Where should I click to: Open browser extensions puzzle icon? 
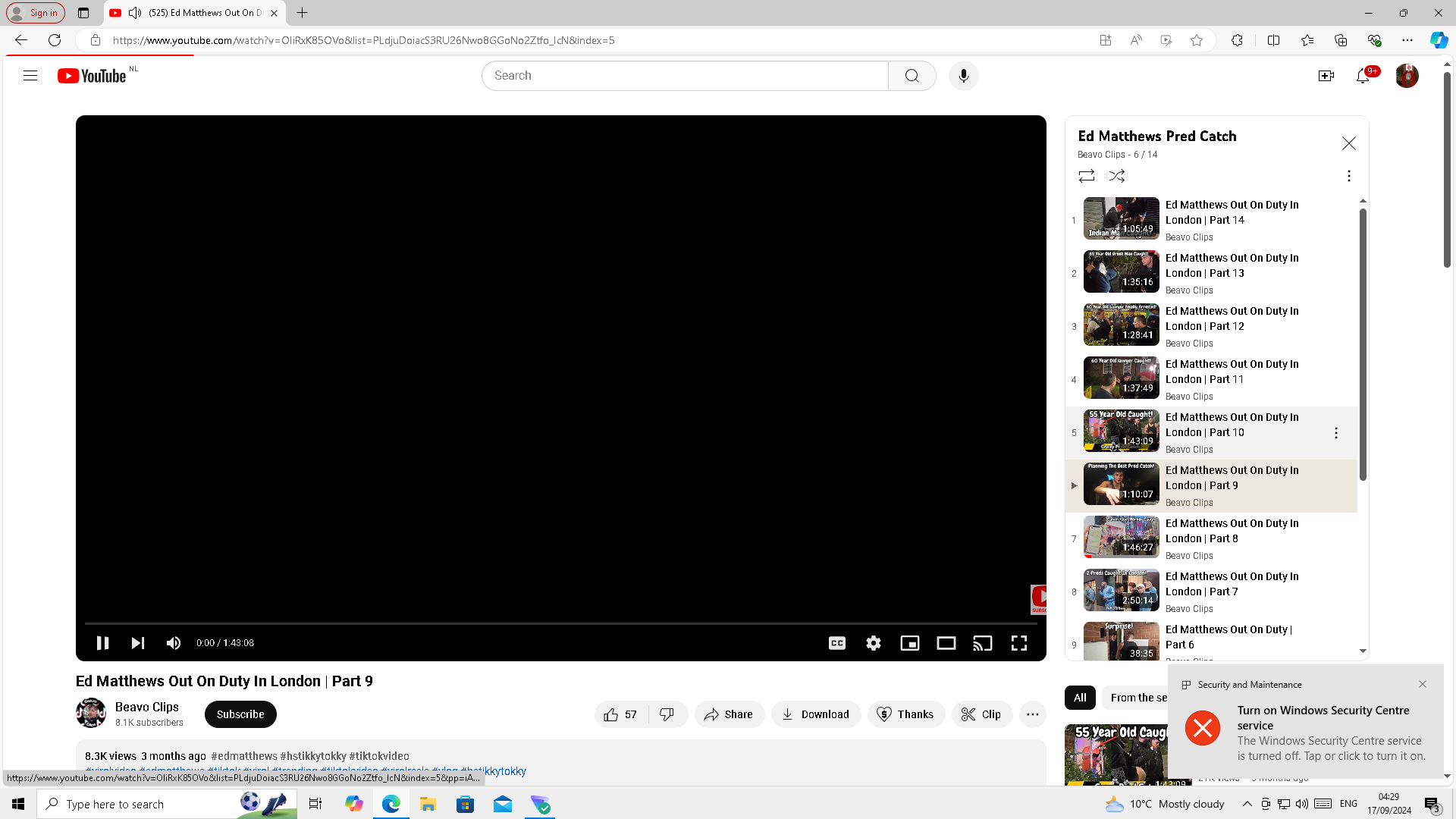pos(1237,40)
